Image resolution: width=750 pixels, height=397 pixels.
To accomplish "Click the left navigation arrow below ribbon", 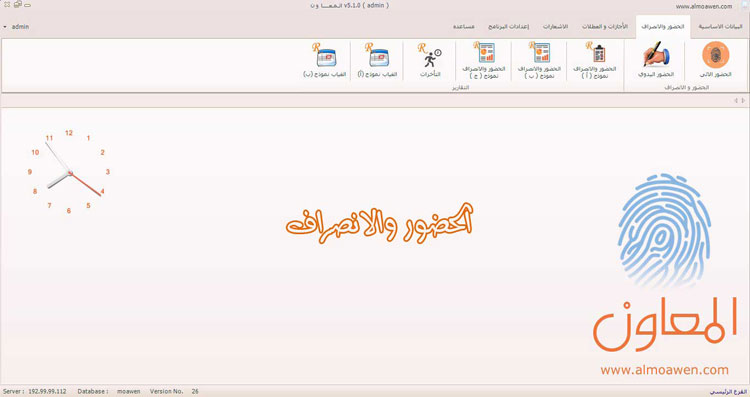I will (x=736, y=100).
